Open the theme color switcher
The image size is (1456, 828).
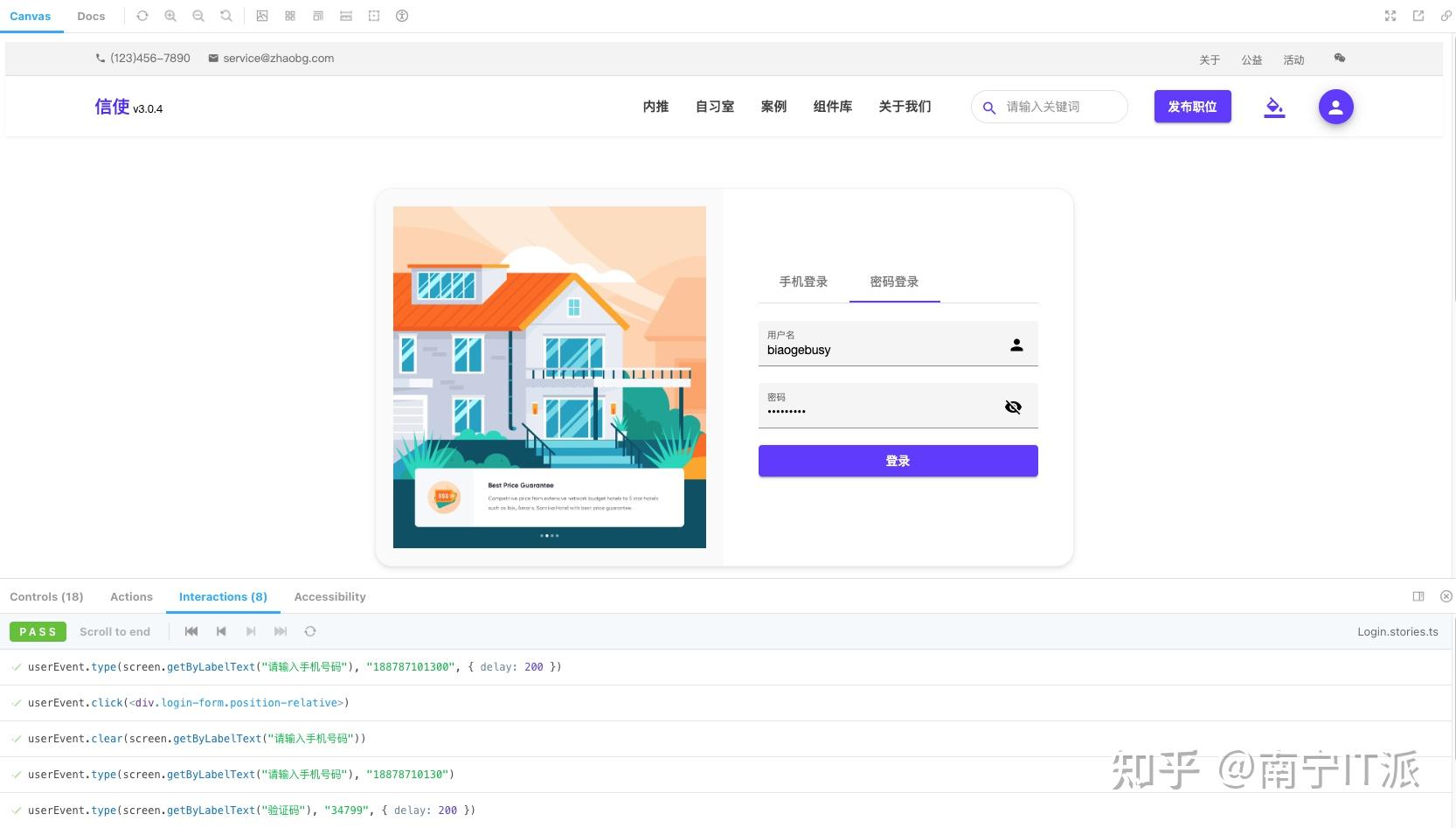coord(1274,107)
